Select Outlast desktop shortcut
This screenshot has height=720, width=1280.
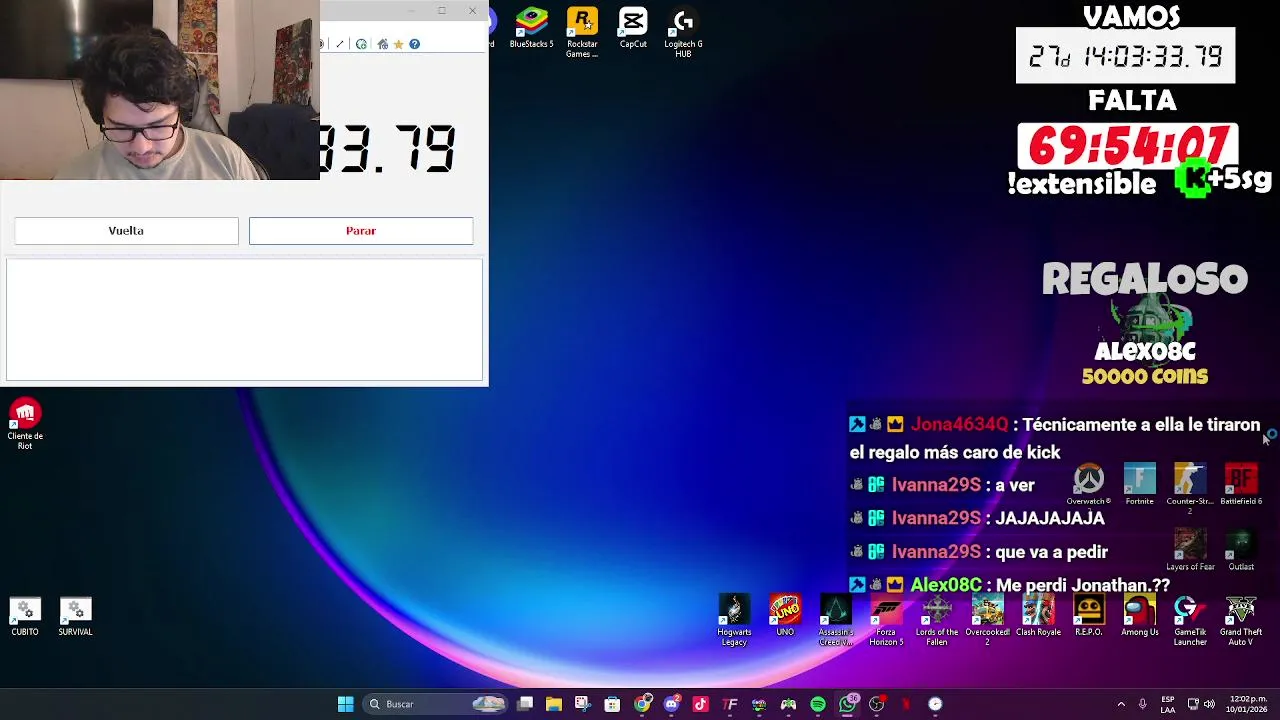(1241, 551)
